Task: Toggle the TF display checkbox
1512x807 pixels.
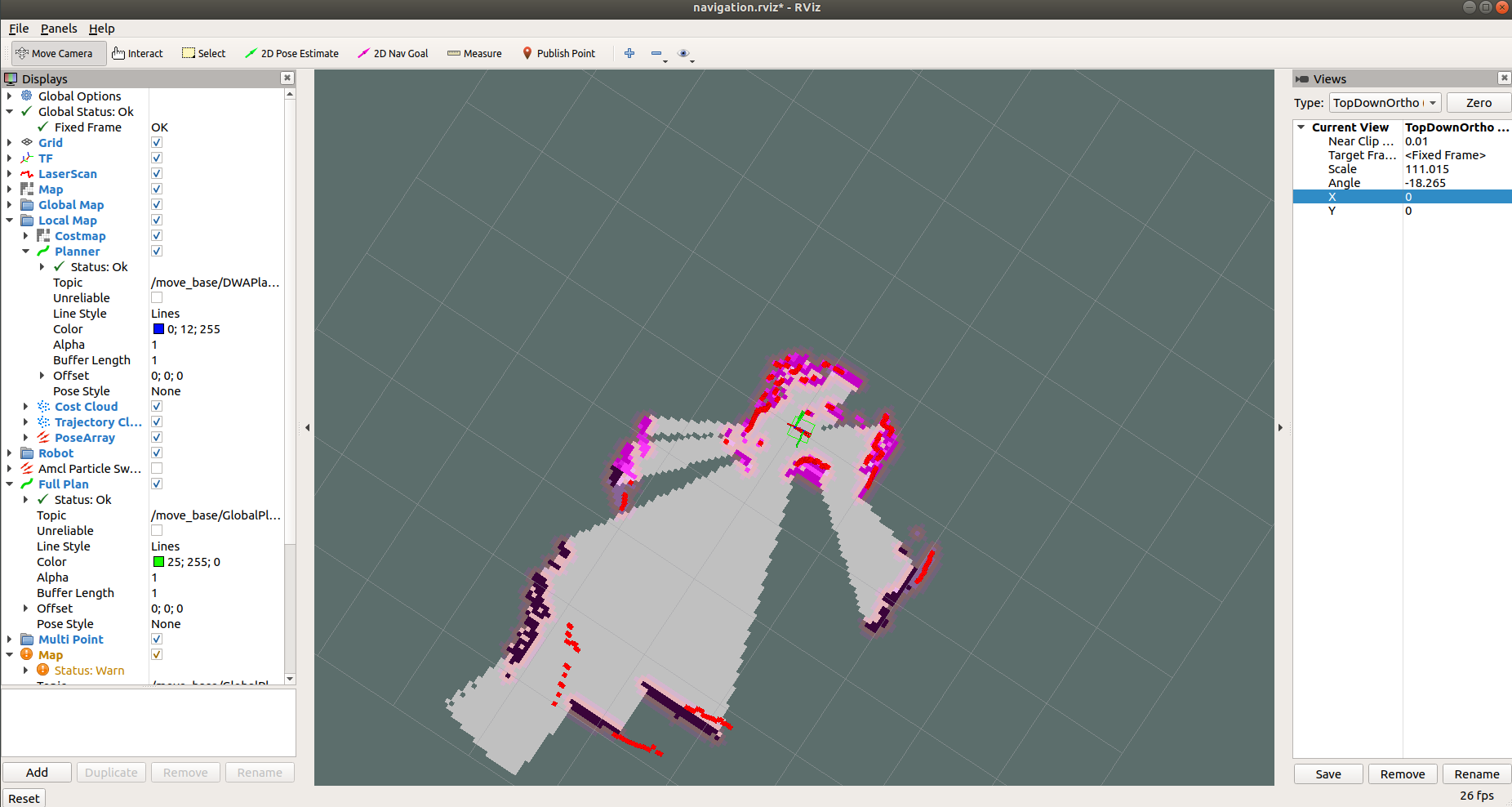Action: click(157, 158)
